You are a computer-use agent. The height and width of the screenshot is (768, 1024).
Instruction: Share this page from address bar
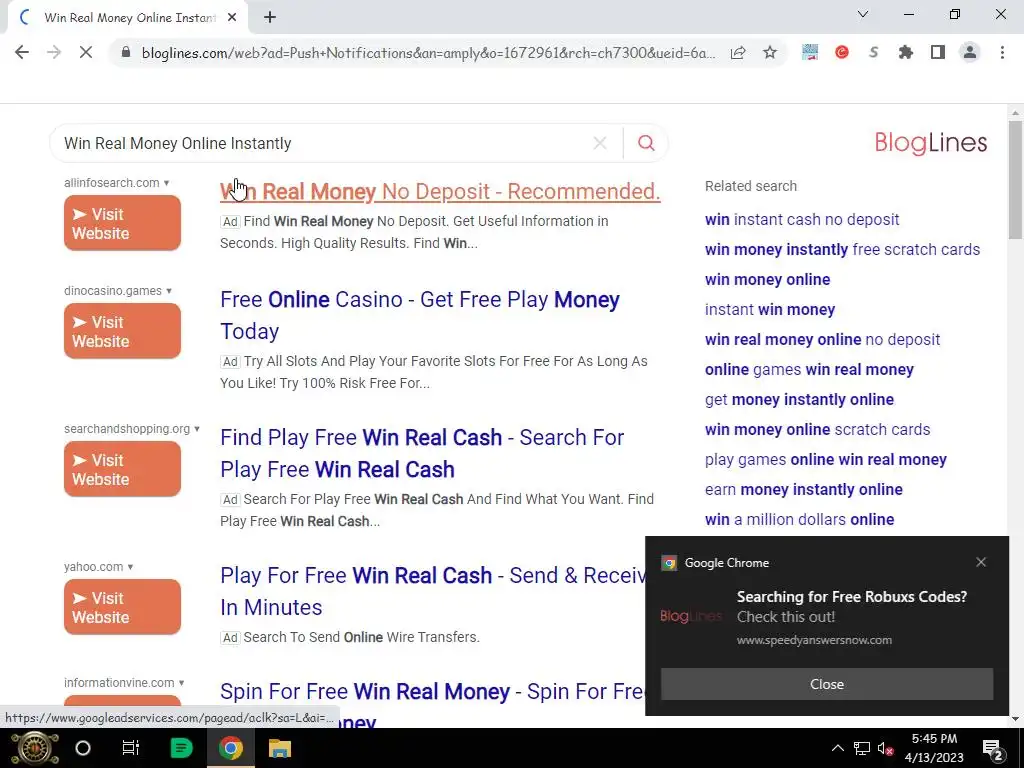[x=738, y=53]
